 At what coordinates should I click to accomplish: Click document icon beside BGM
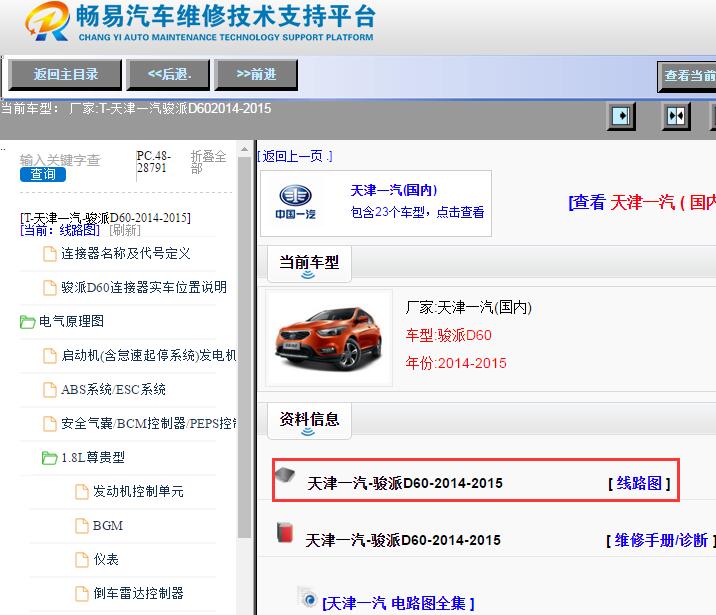82,526
